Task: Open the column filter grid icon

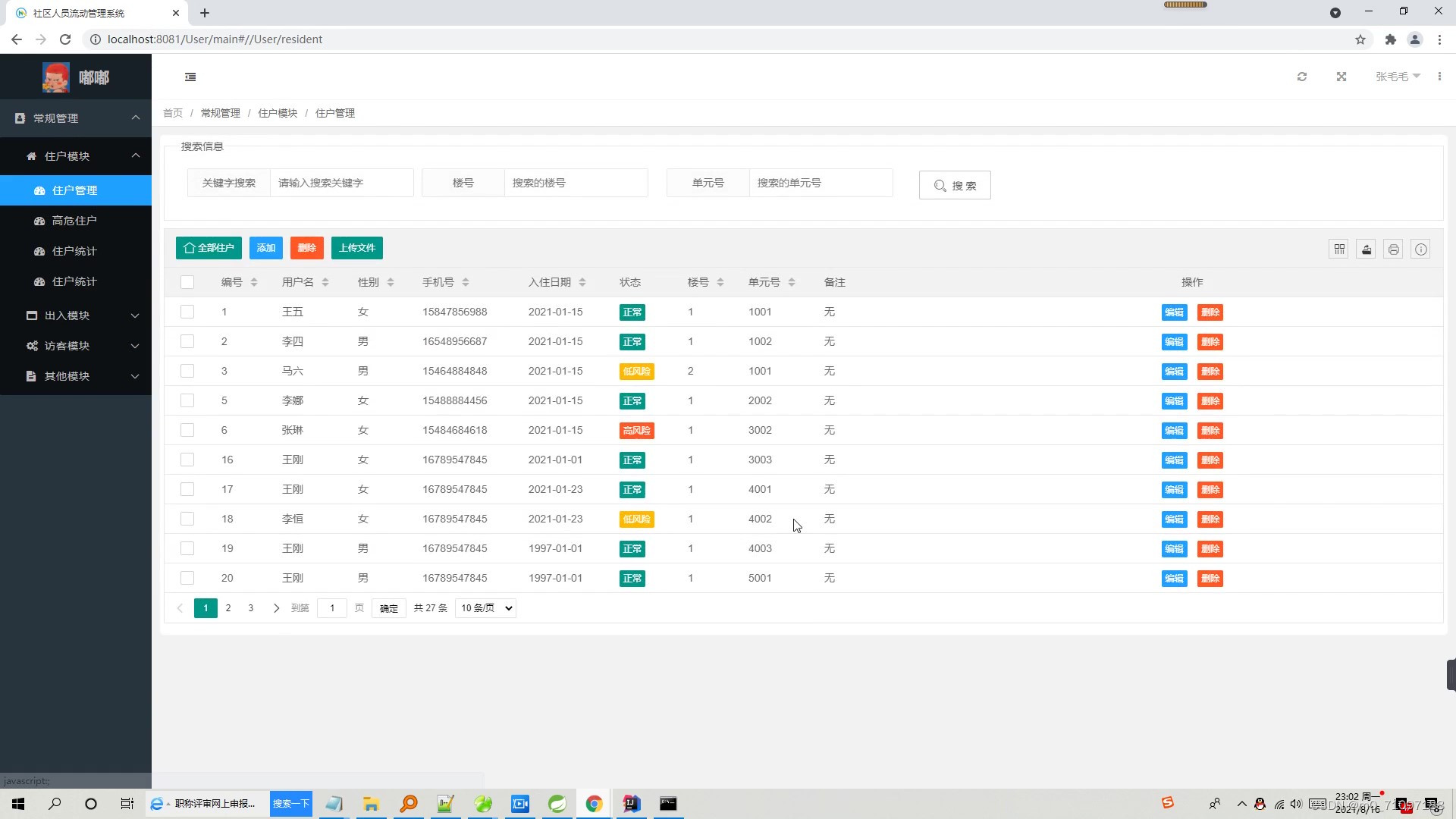Action: (x=1339, y=249)
